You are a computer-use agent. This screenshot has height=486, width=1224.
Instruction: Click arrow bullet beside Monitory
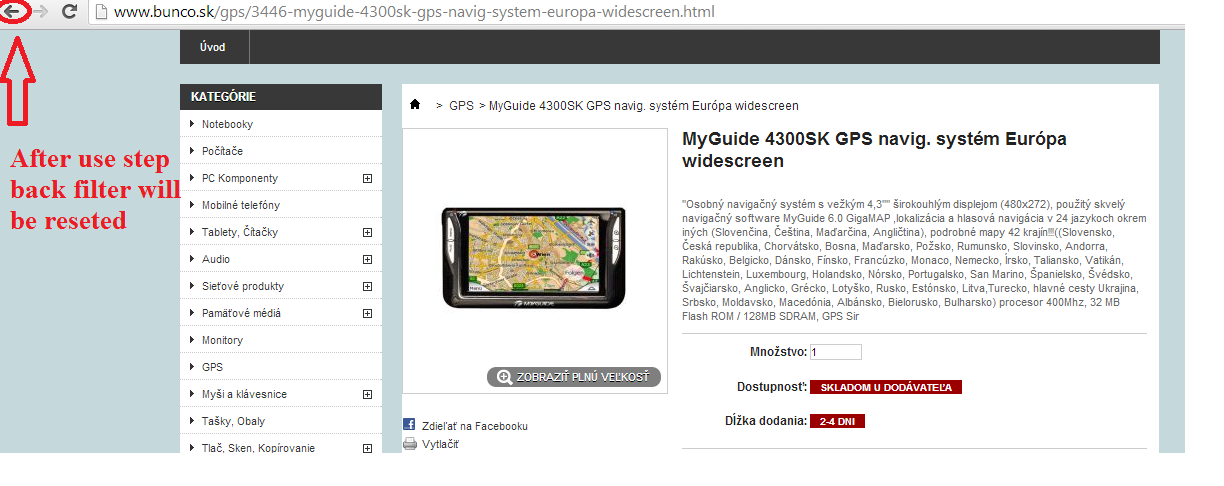click(x=192, y=340)
